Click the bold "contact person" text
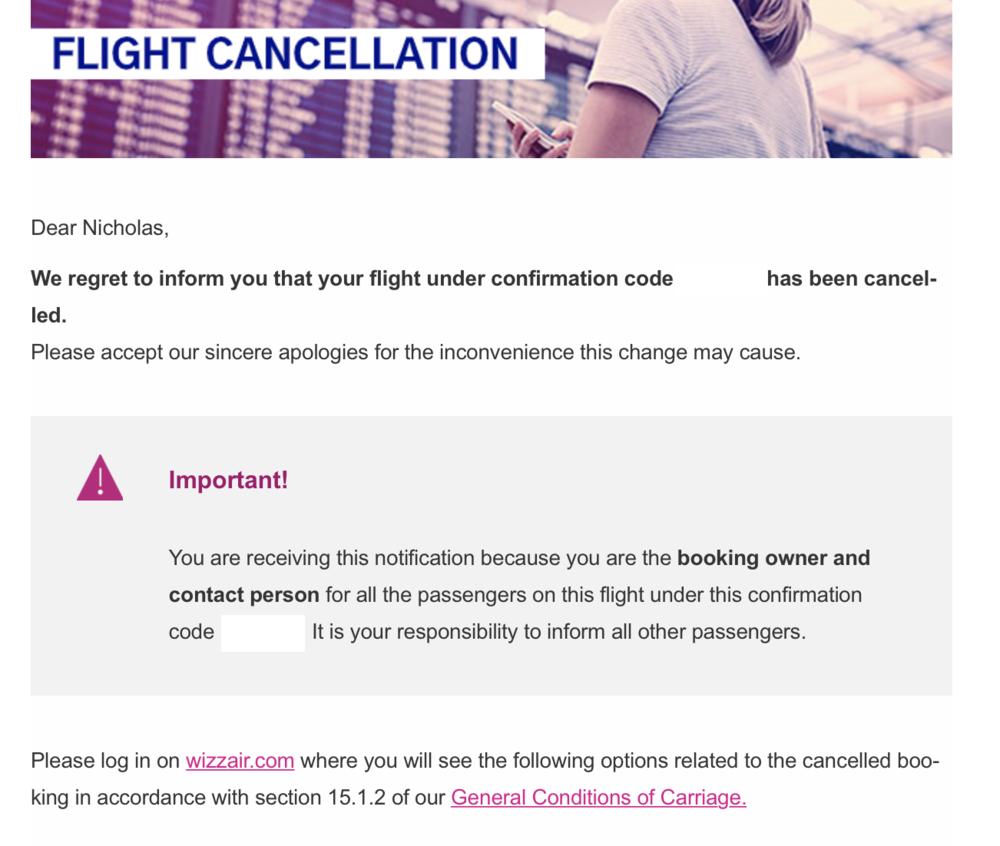The height and width of the screenshot is (846, 1000). [244, 595]
